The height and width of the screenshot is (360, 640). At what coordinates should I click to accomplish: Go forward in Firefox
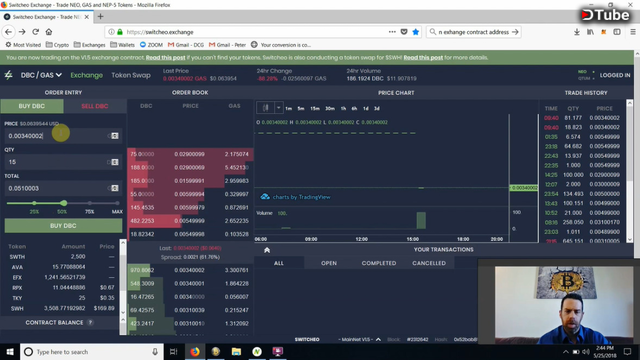pyautogui.click(x=22, y=32)
